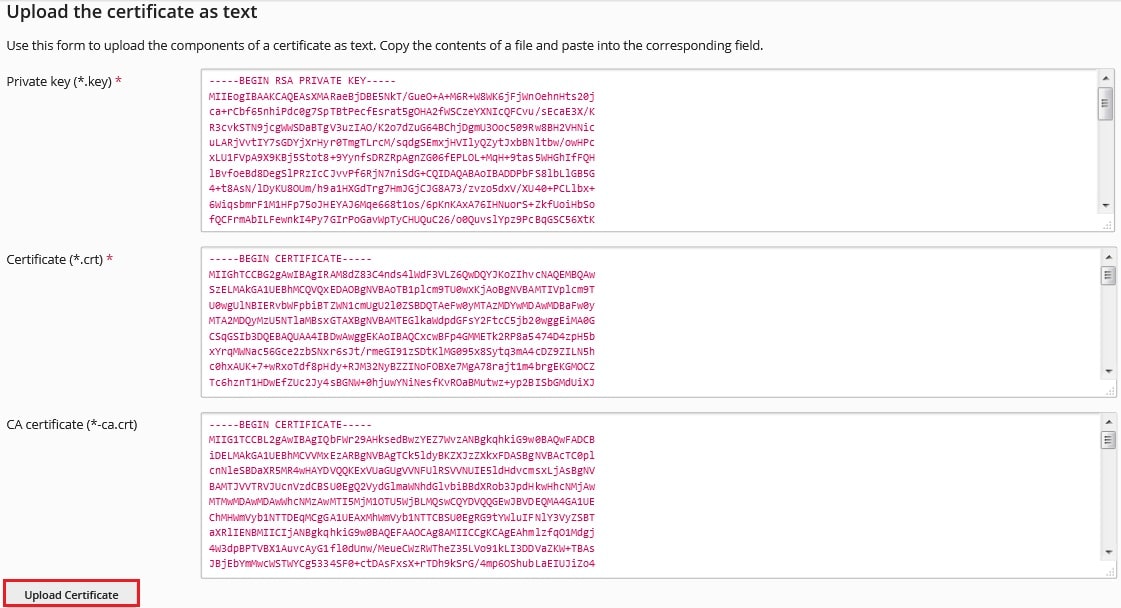Click the Private key scrollbar up arrow
The image size is (1121, 608).
tap(1106, 78)
